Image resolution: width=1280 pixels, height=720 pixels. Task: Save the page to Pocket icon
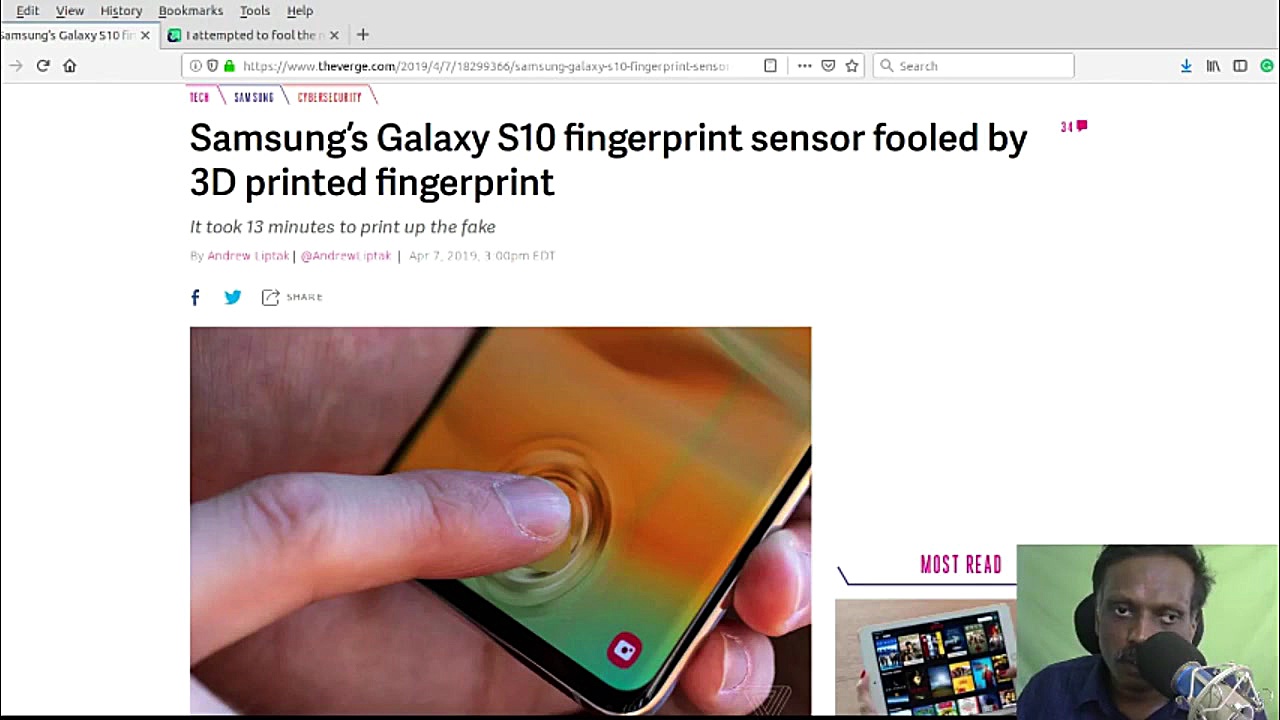click(x=828, y=66)
